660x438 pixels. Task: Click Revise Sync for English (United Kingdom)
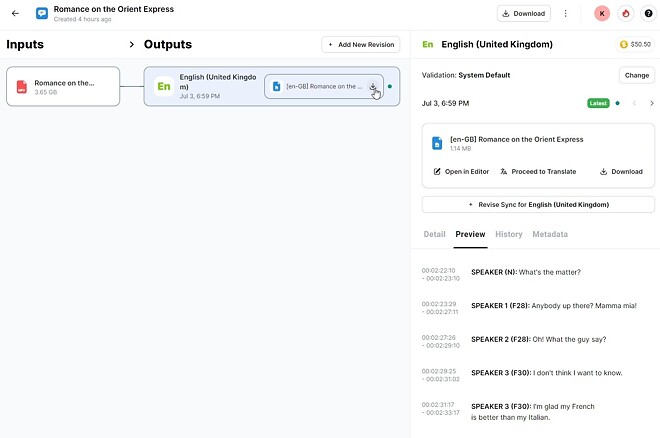[x=538, y=204]
